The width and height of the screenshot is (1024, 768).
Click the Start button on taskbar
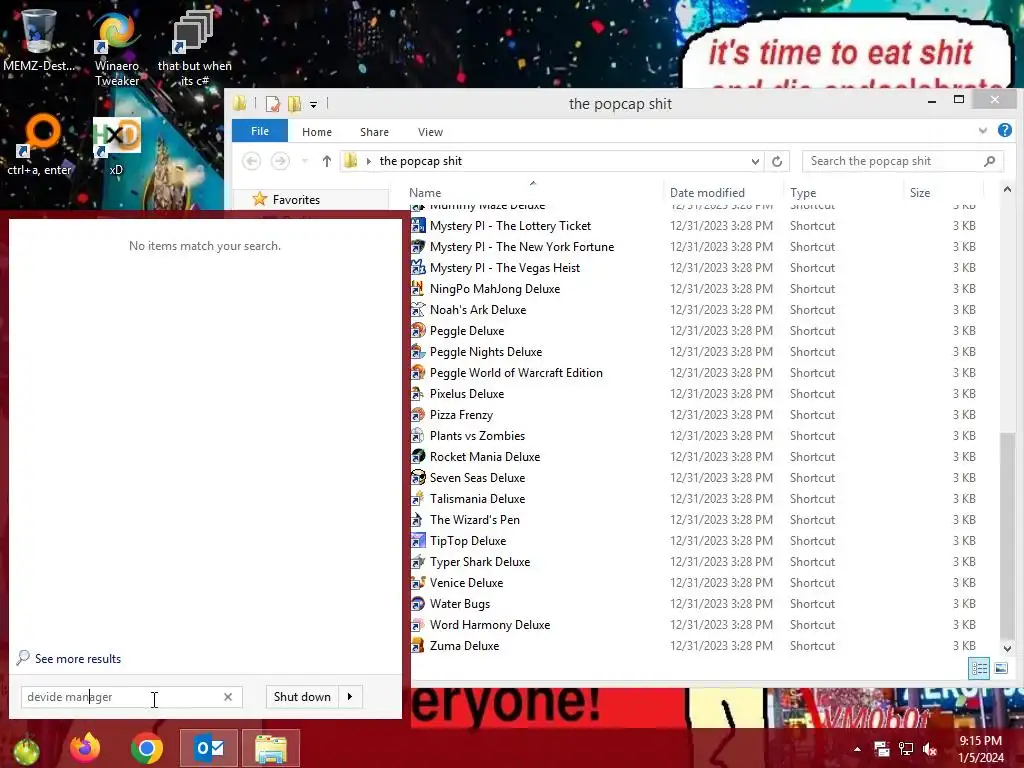coord(26,749)
